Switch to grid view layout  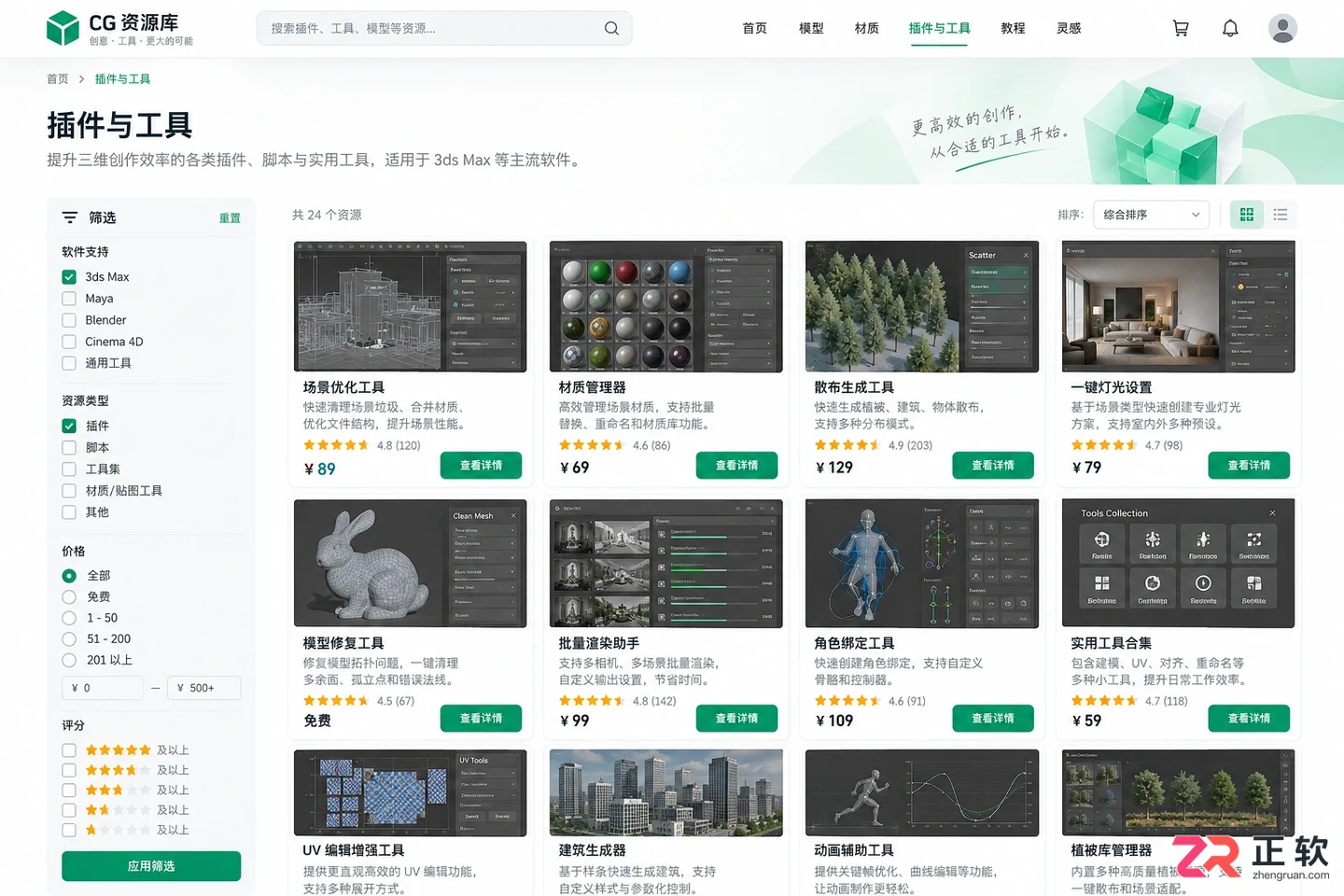coord(1246,215)
